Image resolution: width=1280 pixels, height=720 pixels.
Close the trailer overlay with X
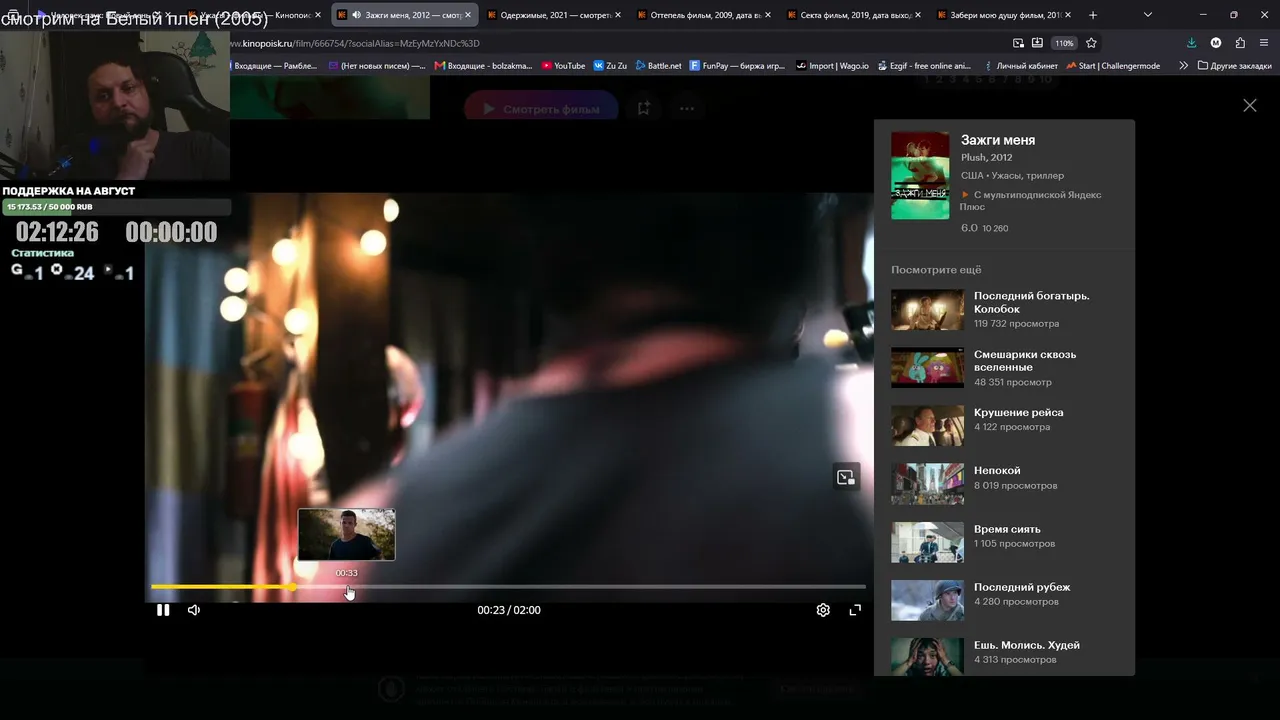[x=1249, y=105]
